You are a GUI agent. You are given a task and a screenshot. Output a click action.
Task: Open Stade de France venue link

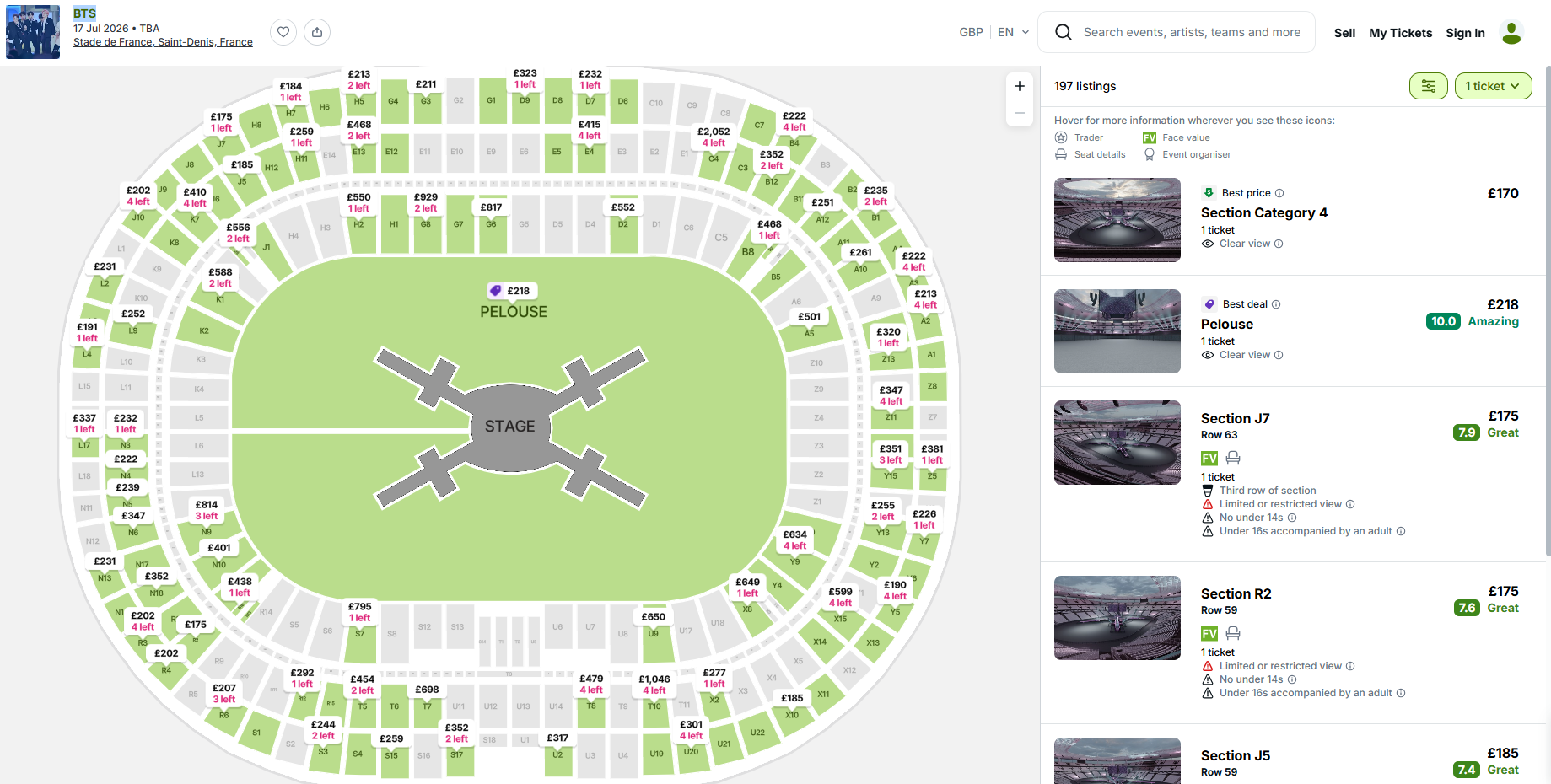coord(163,42)
